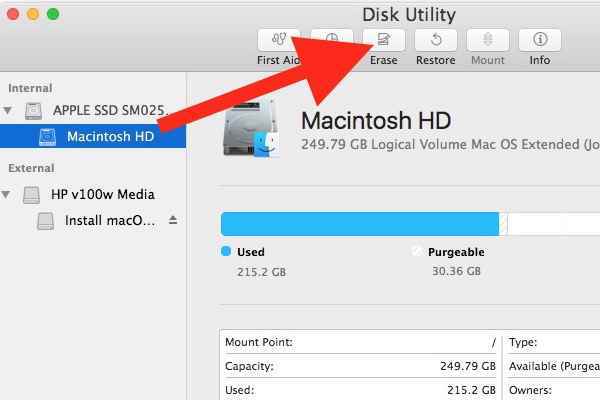This screenshot has height=400, width=600.
Task: Select Macintosh HD in the sidebar
Action: pyautogui.click(x=110, y=136)
